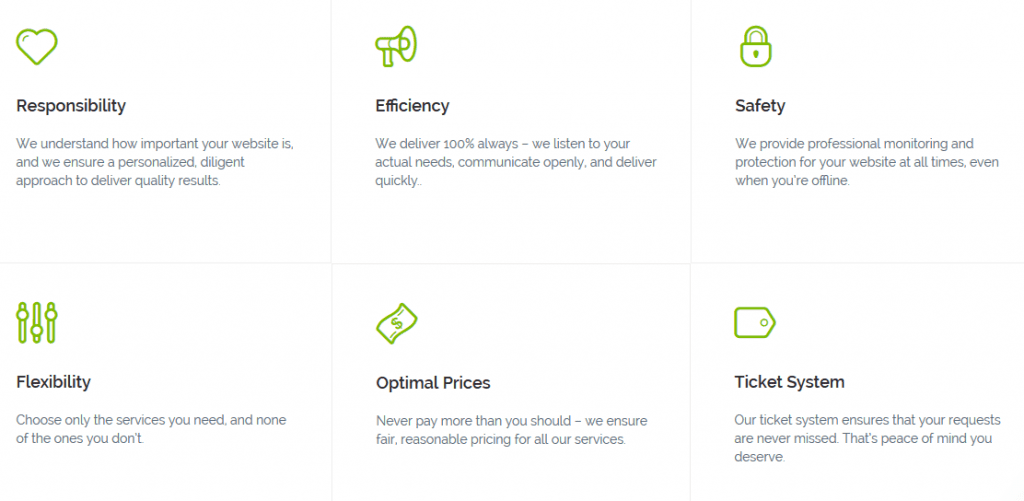This screenshot has width=1024, height=501.
Task: Click the Optimal Prices fair pricing text
Action: coord(511,430)
